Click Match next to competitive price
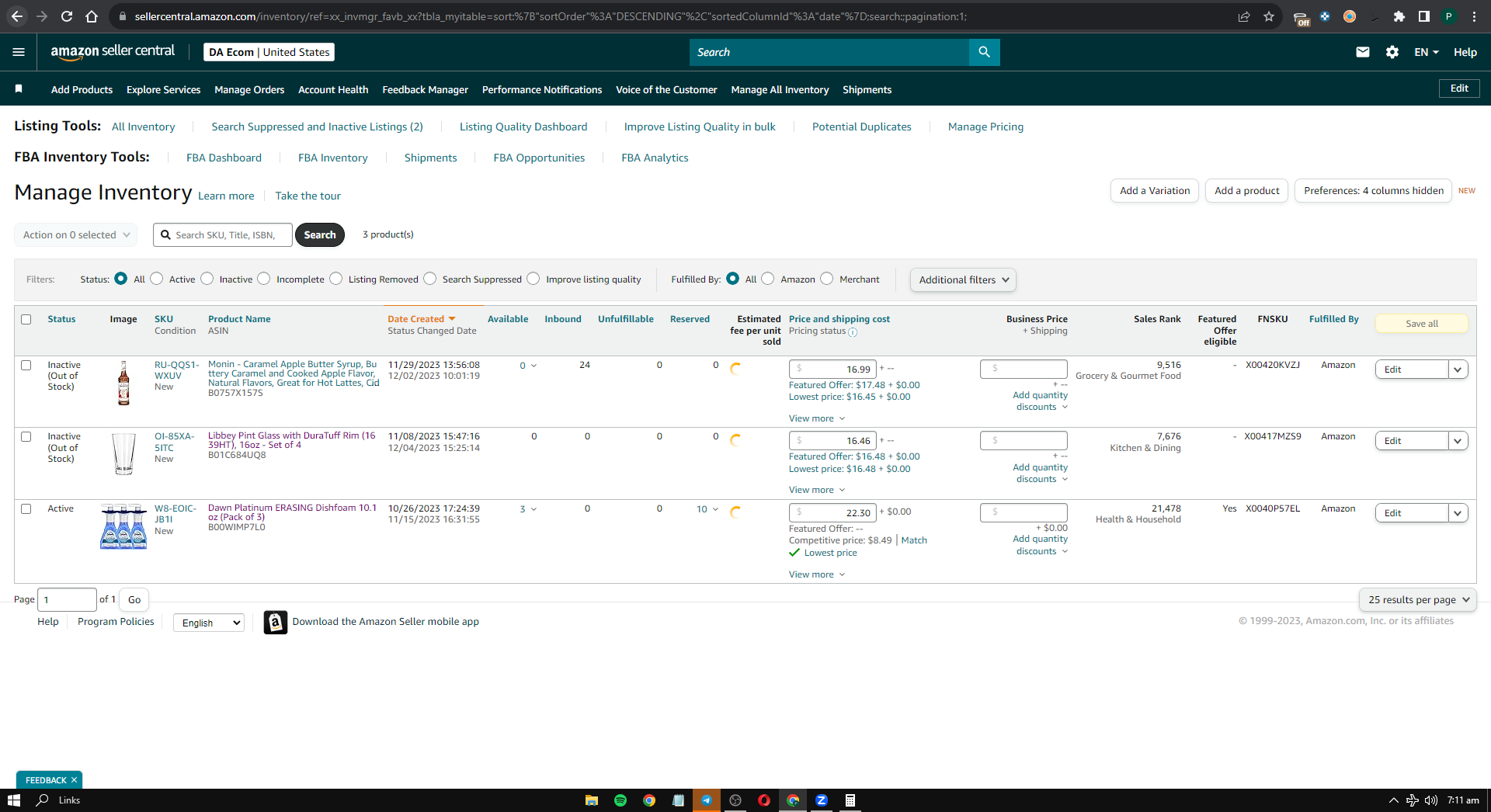 [914, 540]
